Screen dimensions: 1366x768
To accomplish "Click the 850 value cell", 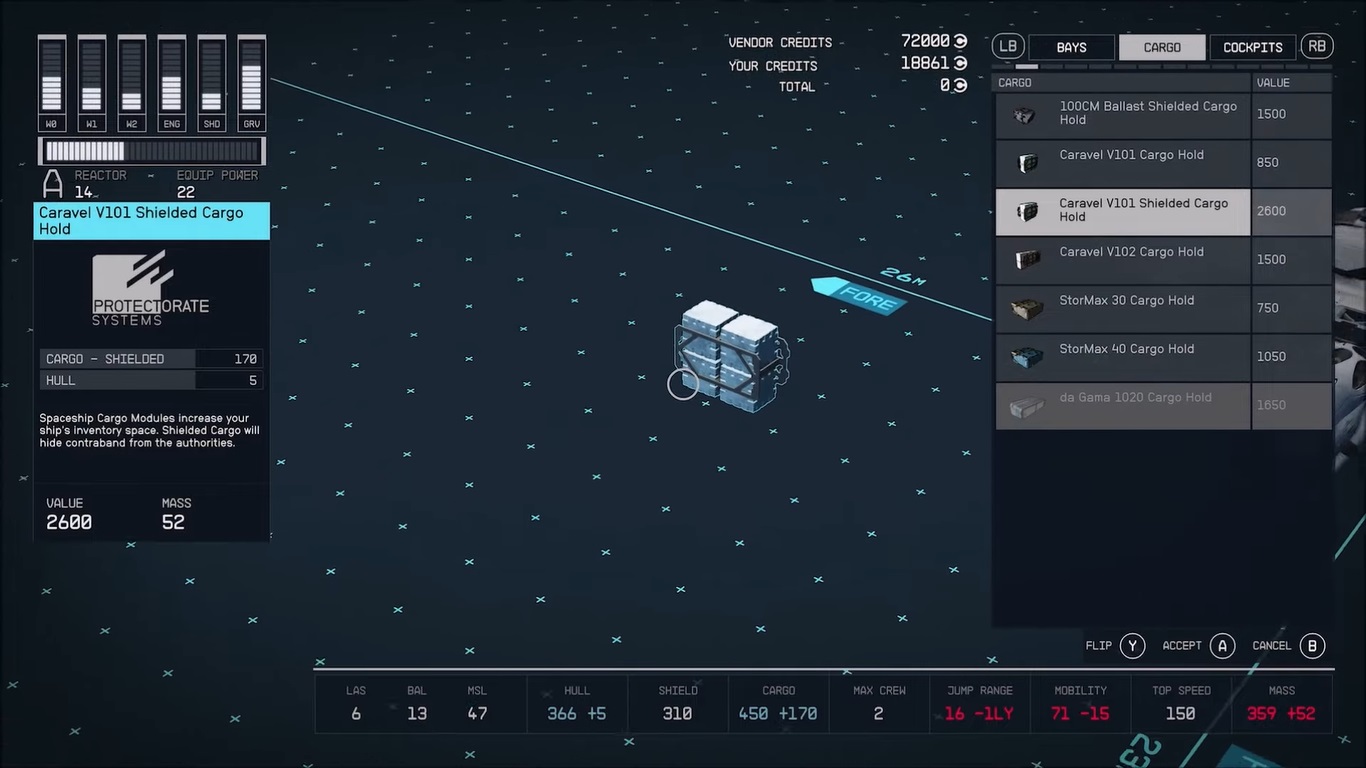I will click(x=1291, y=163).
